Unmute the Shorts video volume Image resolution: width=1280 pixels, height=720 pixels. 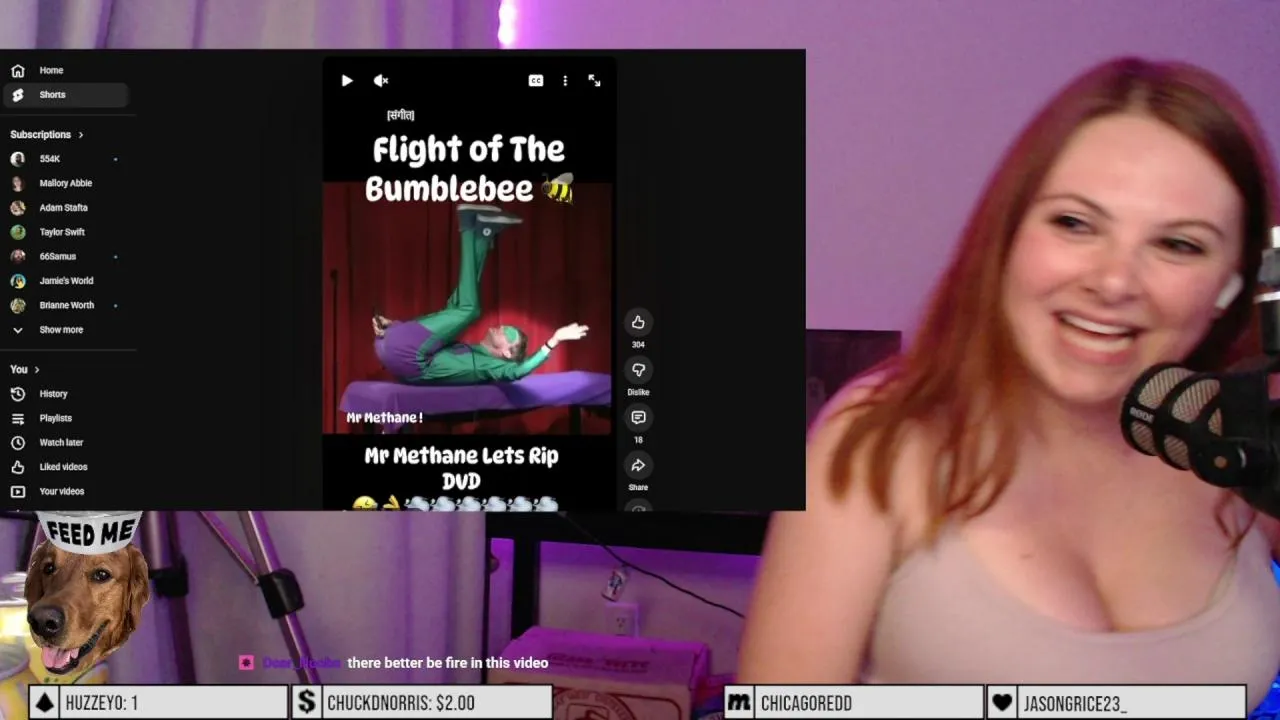coord(381,81)
